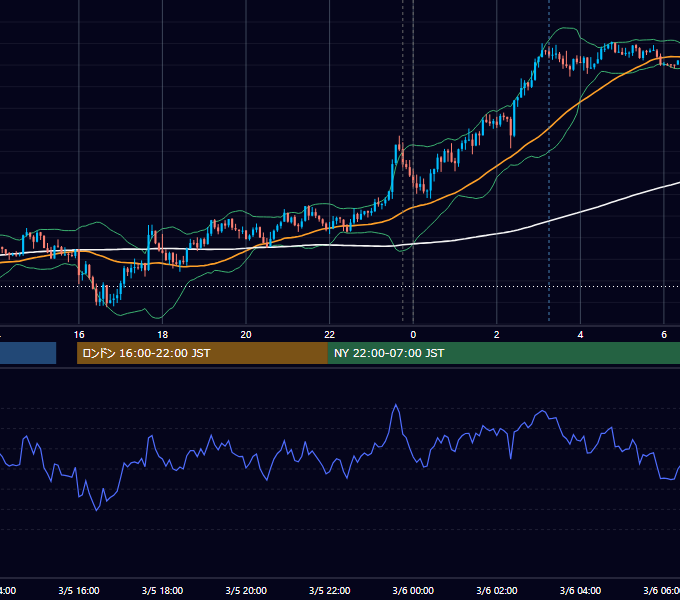Click the 18 hour label on the upper axis
Image resolution: width=680 pixels, height=600 pixels.
tap(162, 335)
